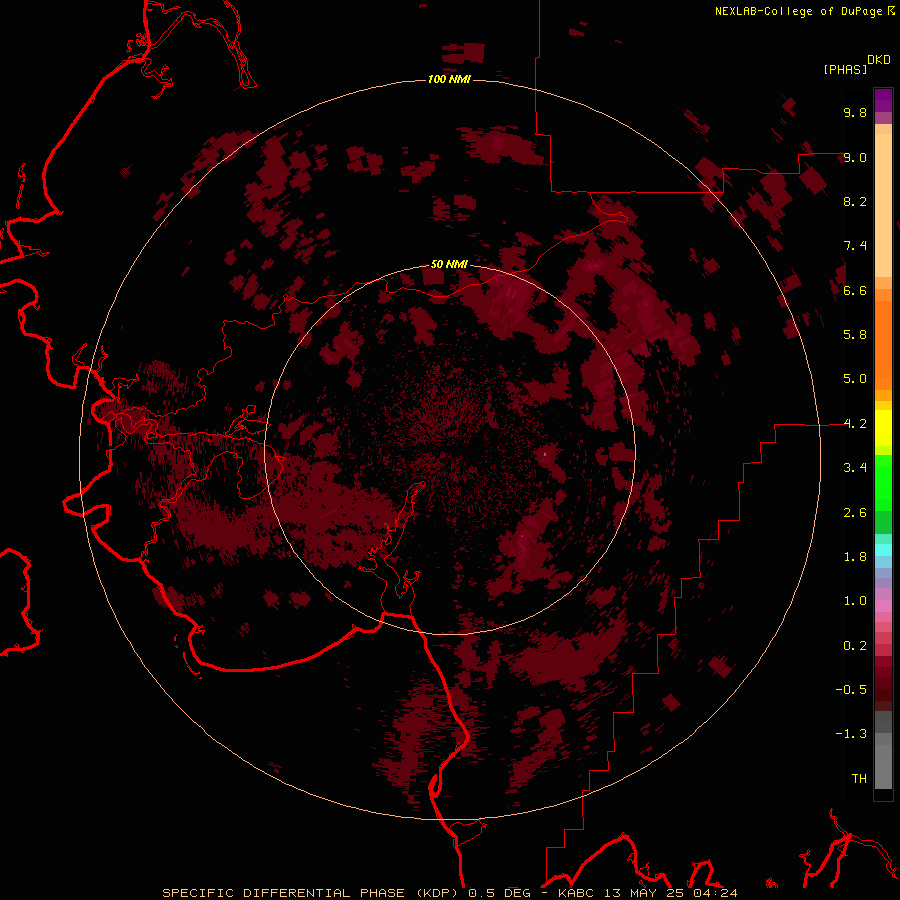The width and height of the screenshot is (900, 900).
Task: Click the 0.2 color scale value
Action: 855,646
